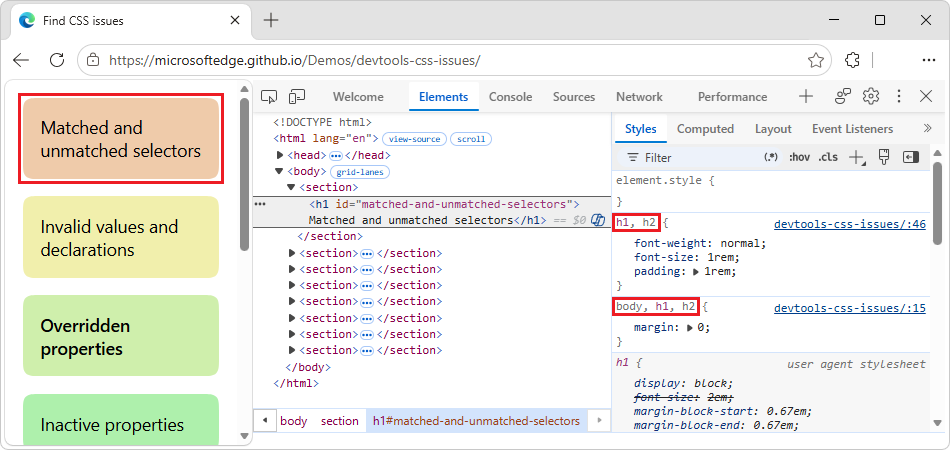
Task: Open DevTools settings gear
Action: 871,96
